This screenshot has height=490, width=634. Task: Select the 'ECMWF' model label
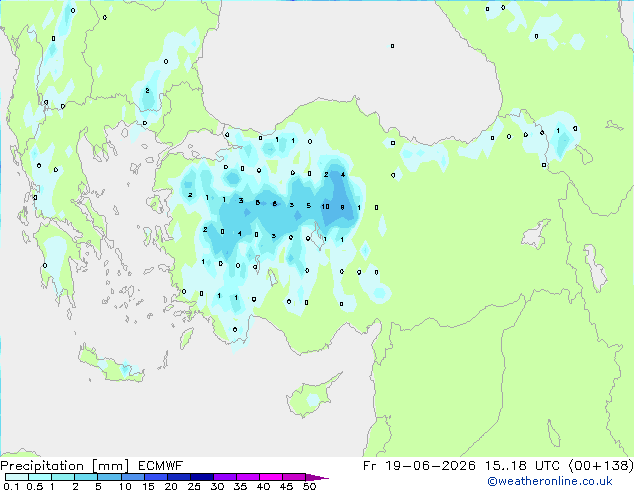coord(161,466)
